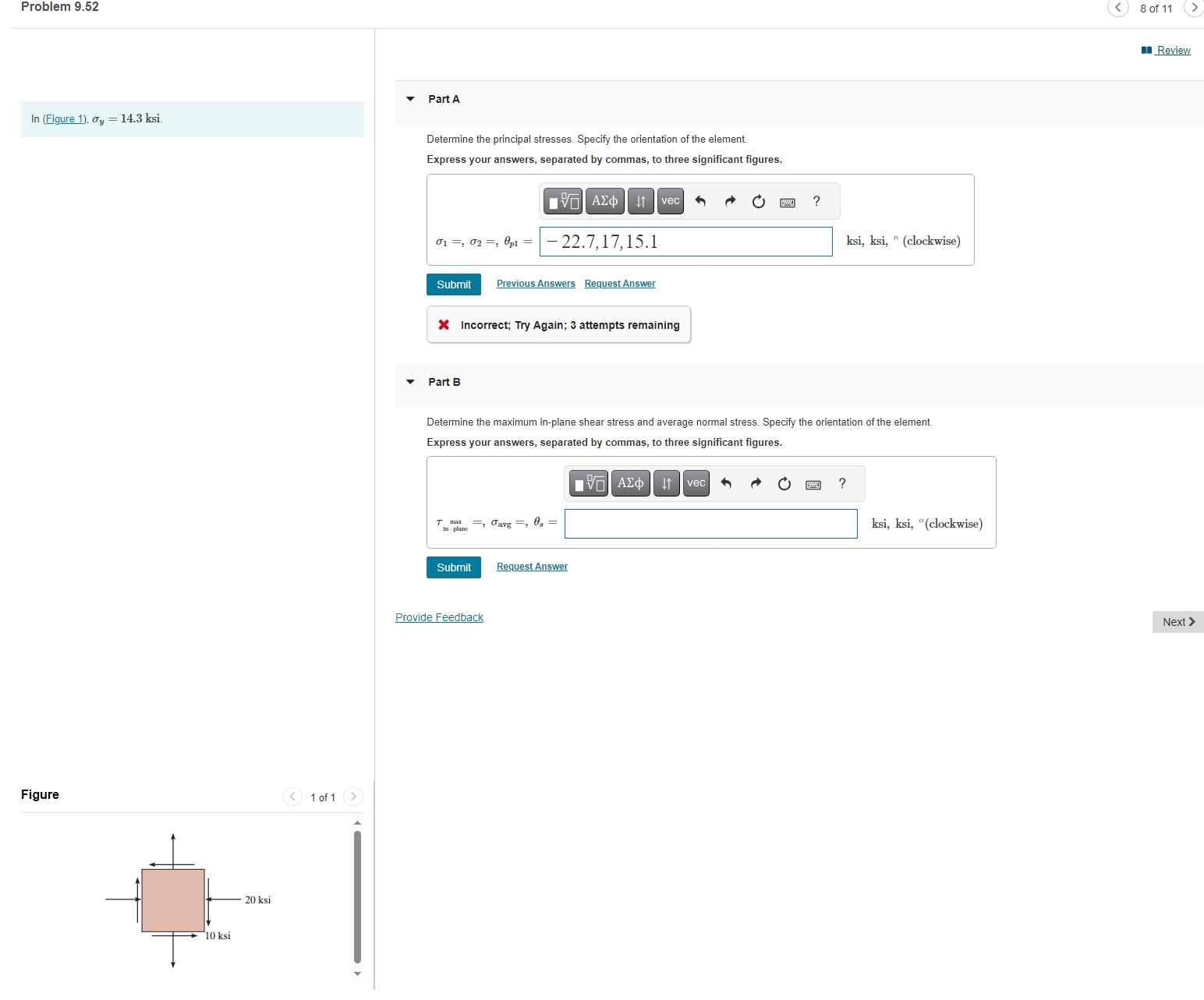Open the math template palette in Part A
This screenshot has width=1204, height=1000.
[562, 201]
